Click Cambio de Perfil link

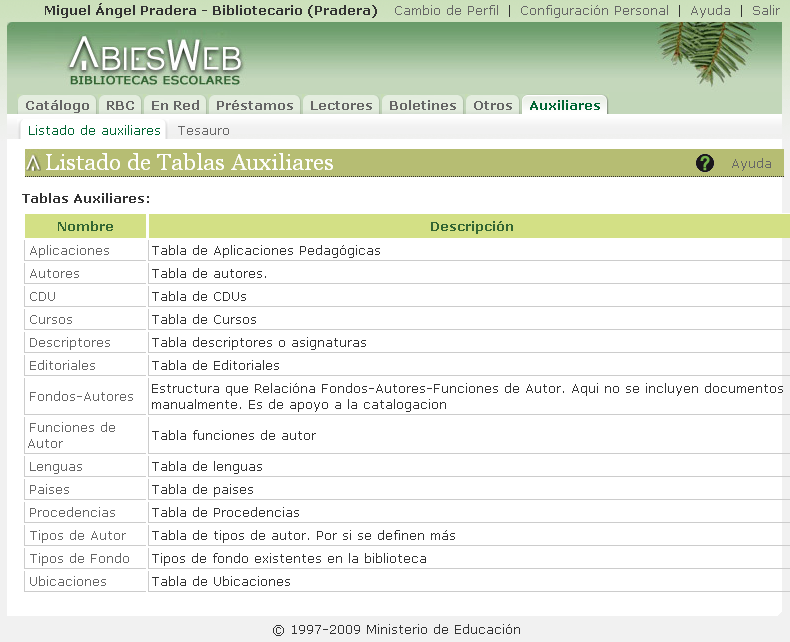[446, 11]
